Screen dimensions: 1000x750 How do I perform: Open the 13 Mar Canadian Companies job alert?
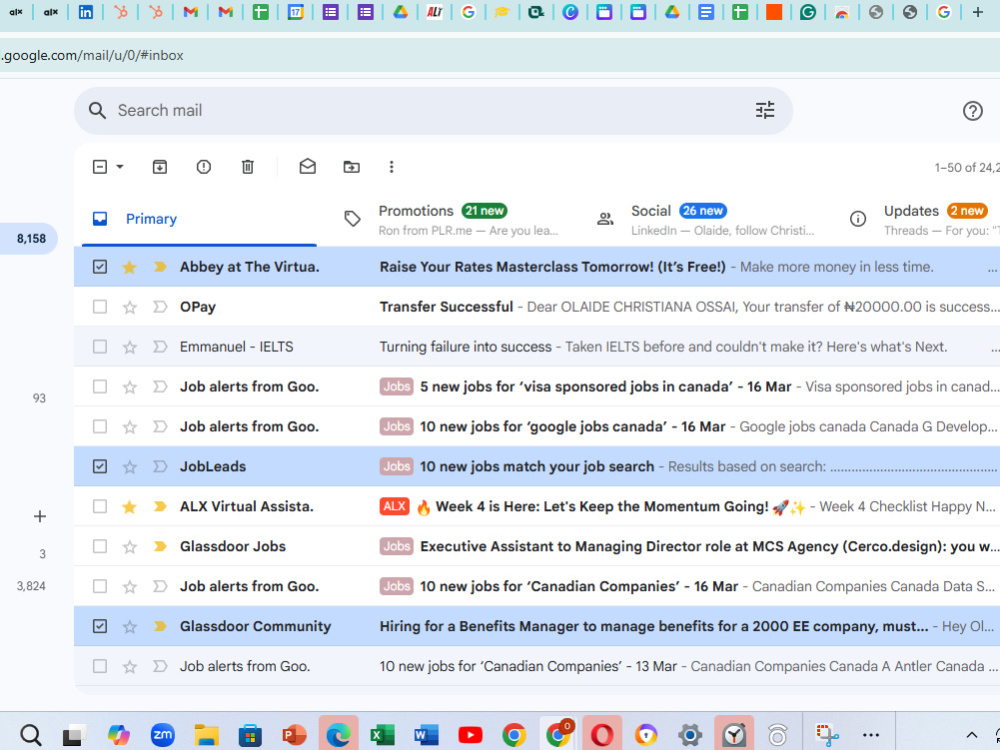pos(536,666)
